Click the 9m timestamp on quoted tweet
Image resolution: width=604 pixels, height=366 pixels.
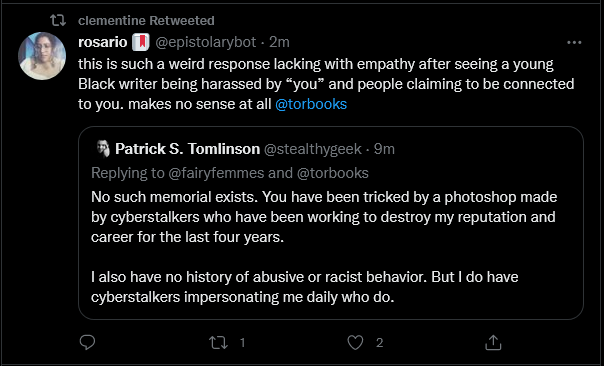pyautogui.click(x=384, y=149)
